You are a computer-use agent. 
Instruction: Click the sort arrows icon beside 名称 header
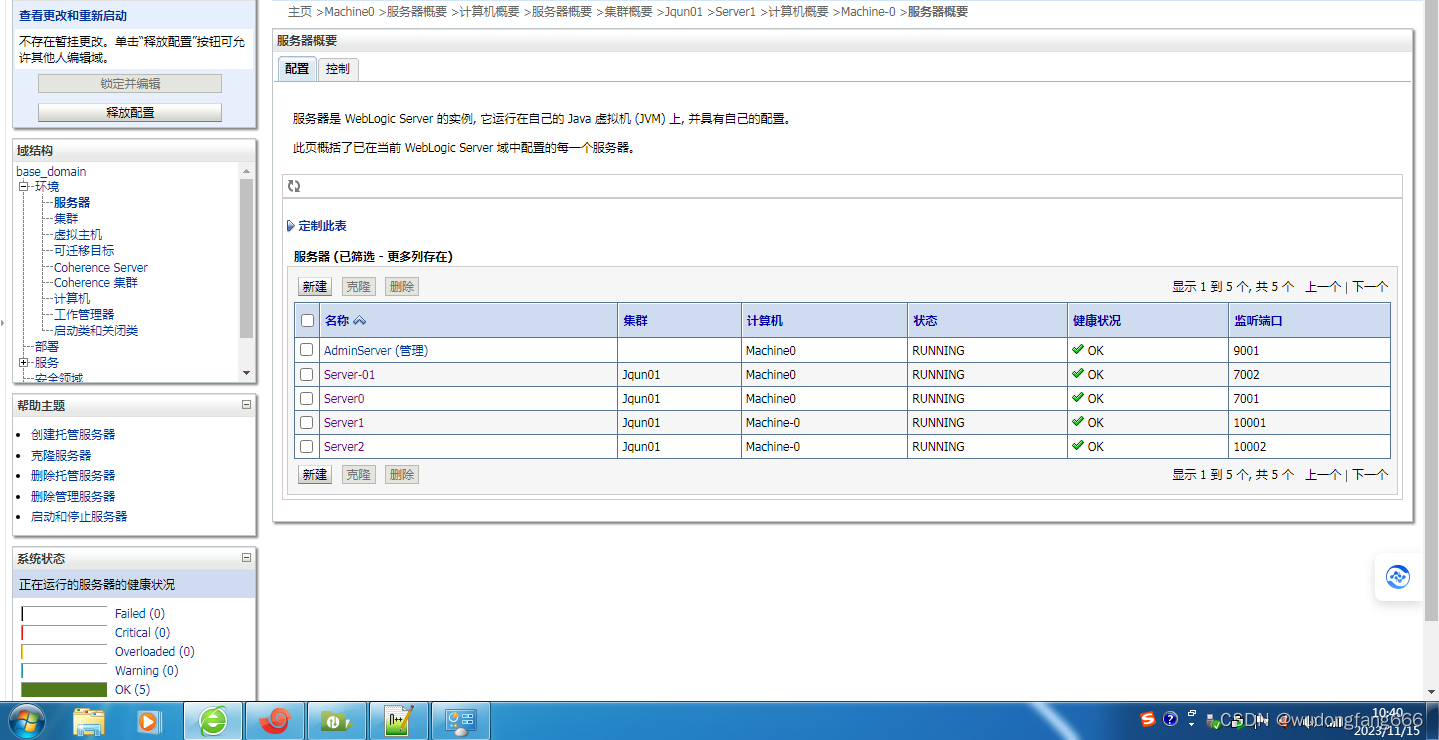tap(360, 321)
